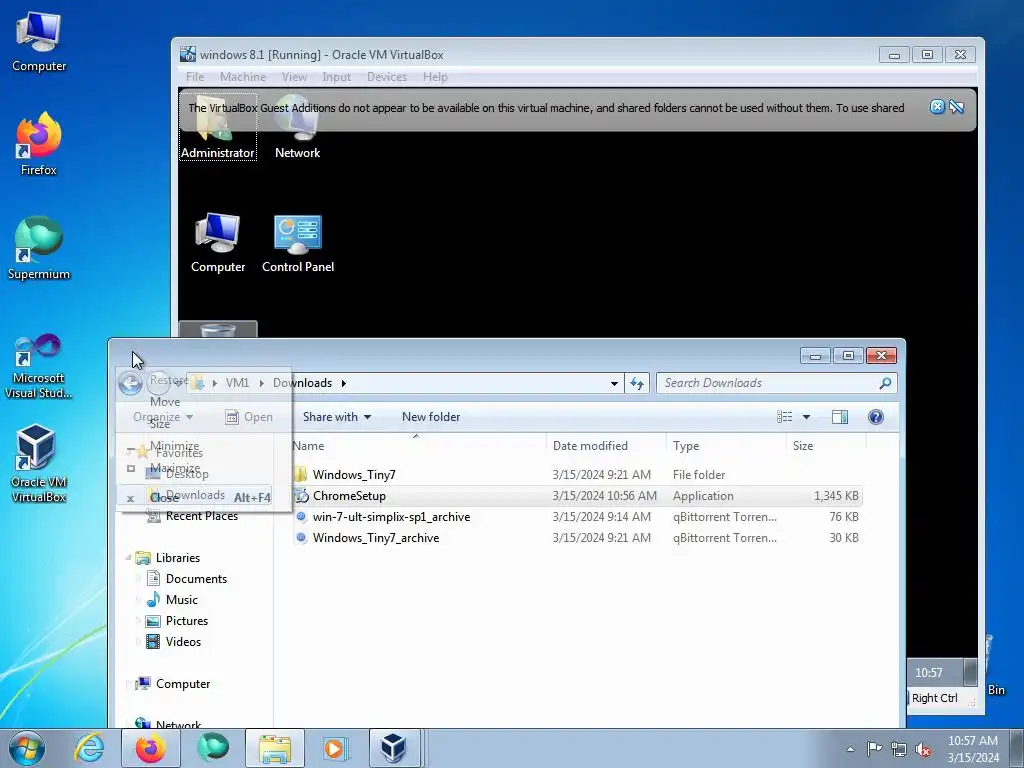1024x768 pixels.
Task: Collapse the Libraries tree node
Action: [129, 557]
